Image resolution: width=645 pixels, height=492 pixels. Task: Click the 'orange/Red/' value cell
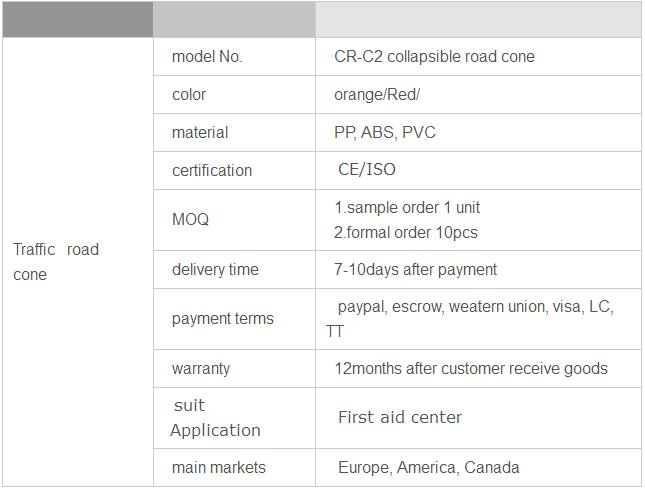pos(478,95)
